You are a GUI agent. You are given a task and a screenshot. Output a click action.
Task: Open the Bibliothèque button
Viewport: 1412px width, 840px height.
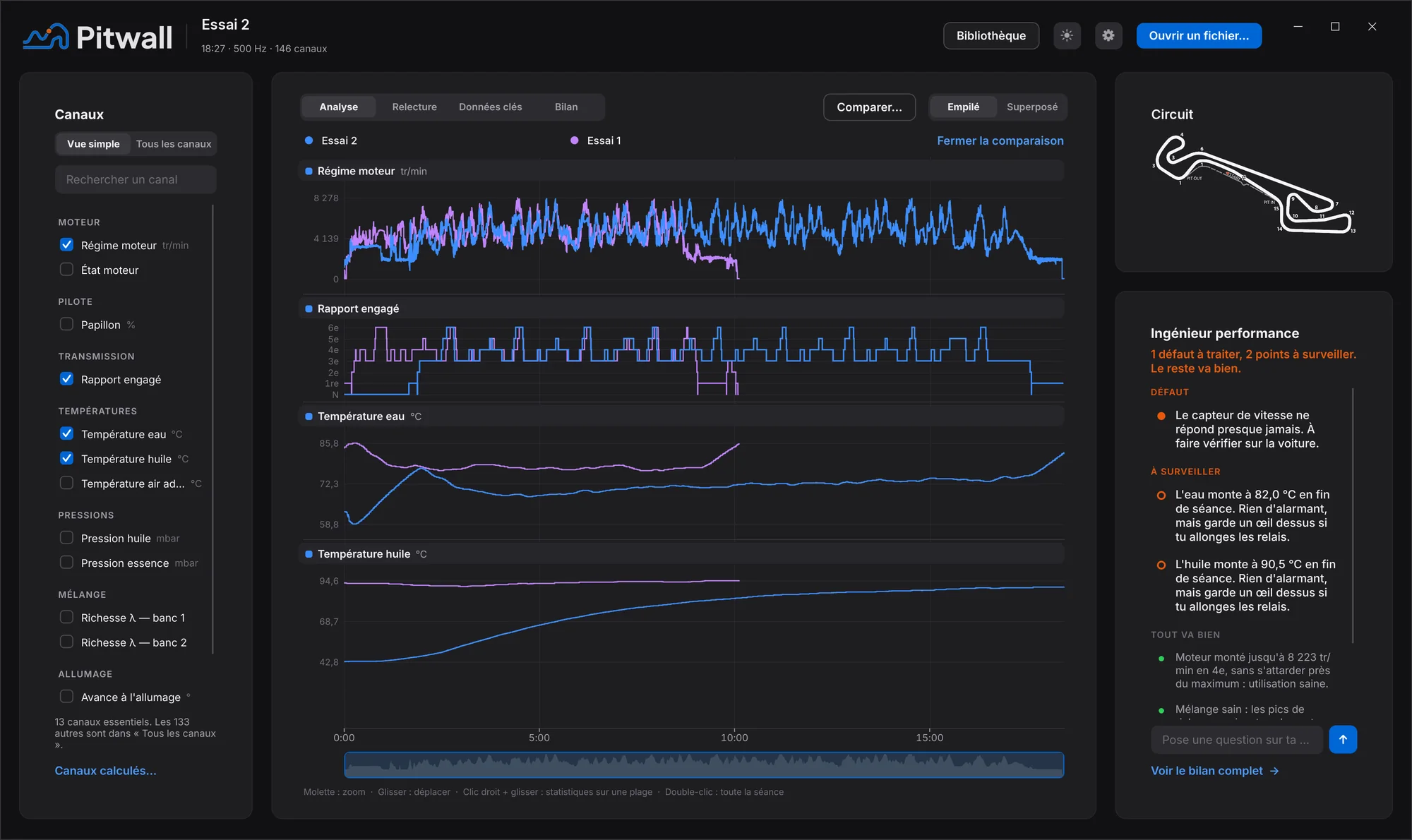click(991, 35)
